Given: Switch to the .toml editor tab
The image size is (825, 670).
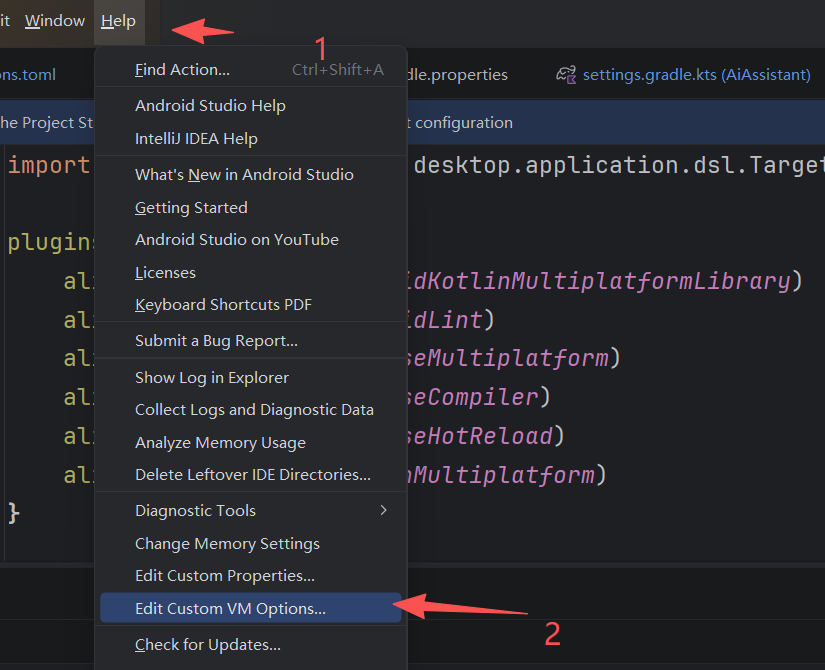Looking at the screenshot, I should pos(28,75).
